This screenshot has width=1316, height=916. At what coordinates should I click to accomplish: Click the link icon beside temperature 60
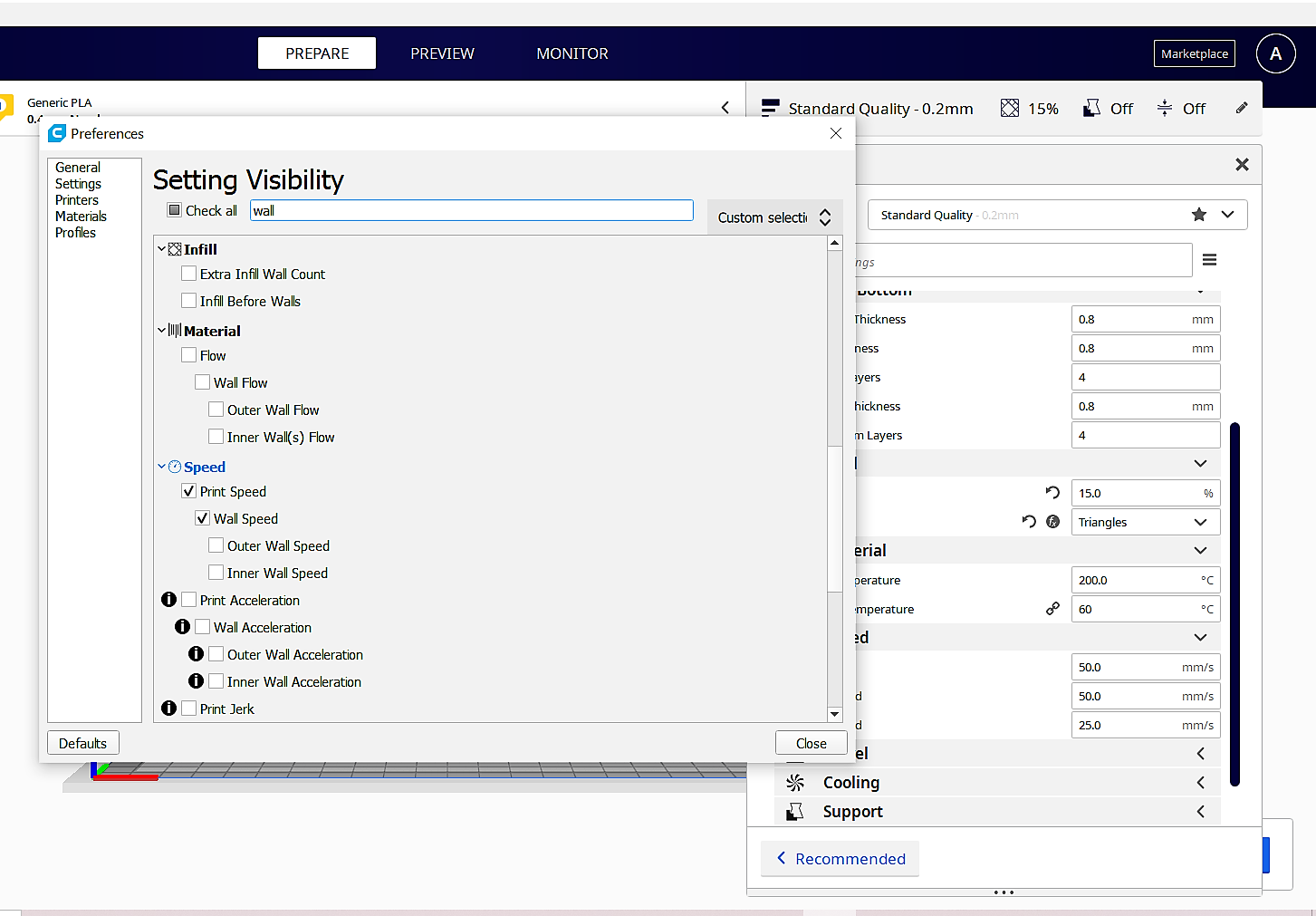click(1052, 609)
